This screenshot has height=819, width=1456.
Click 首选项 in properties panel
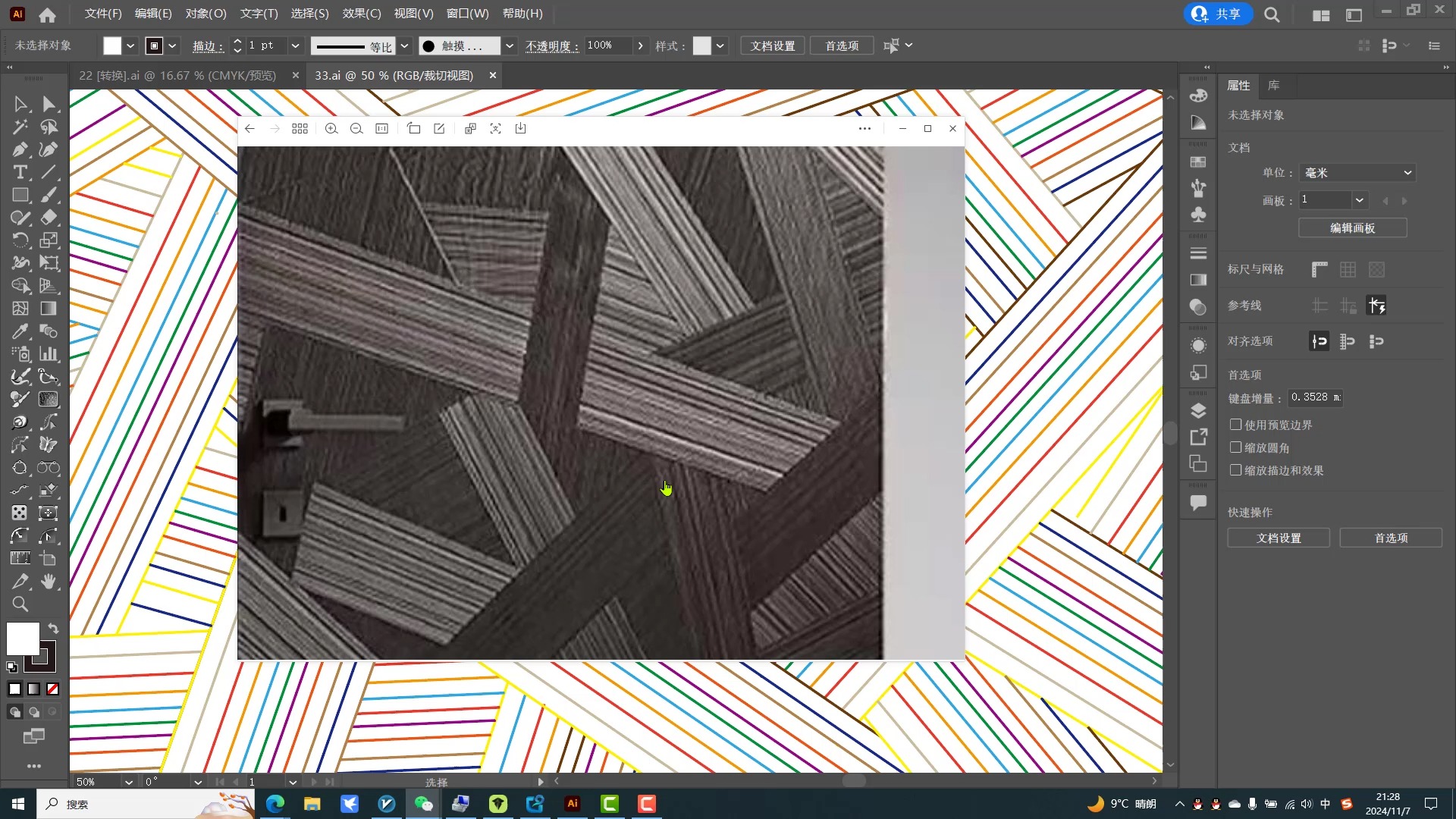(1391, 538)
